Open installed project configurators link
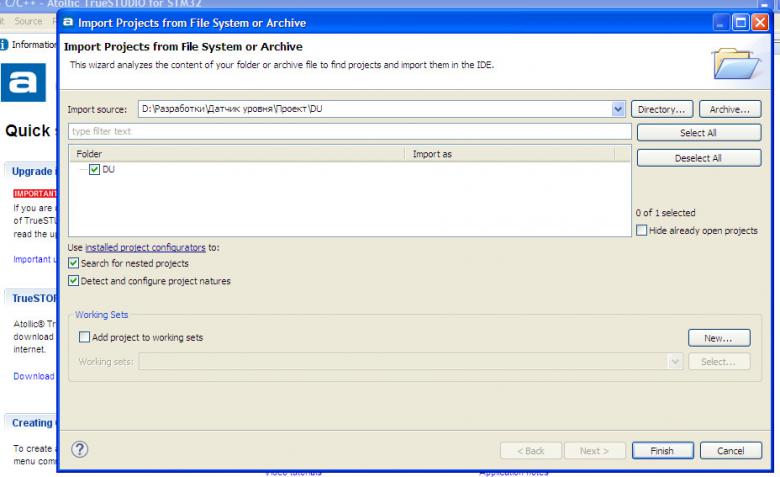The height and width of the screenshot is (477, 780). 145,247
